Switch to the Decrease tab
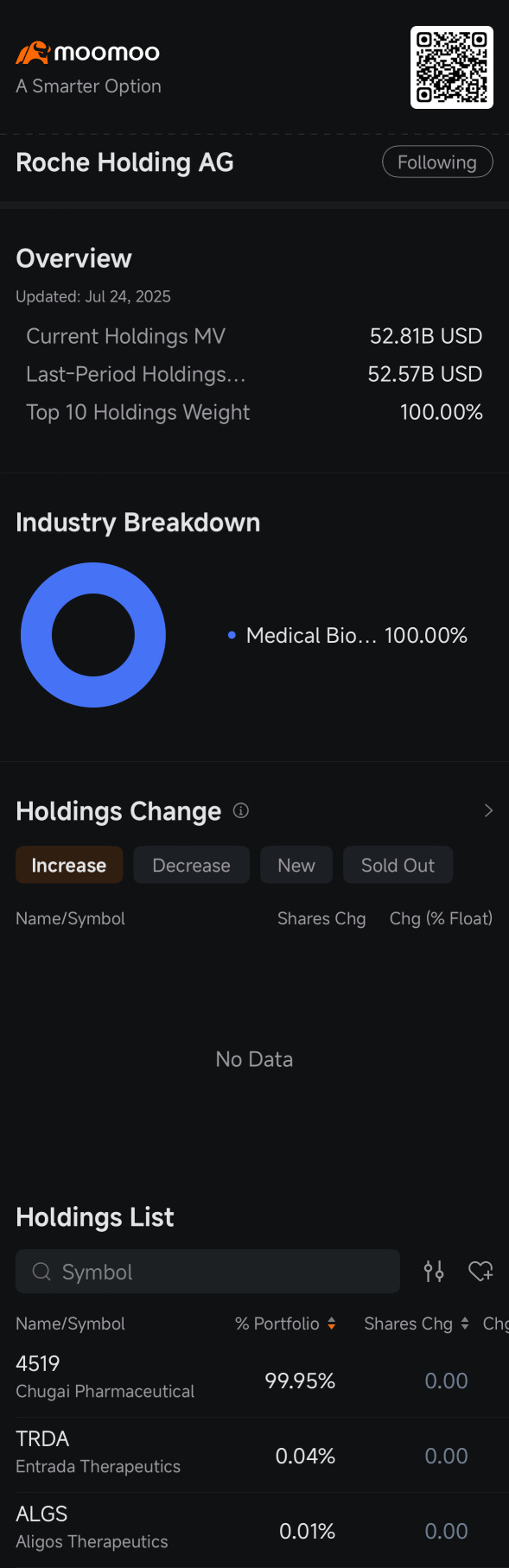Screen dimensions: 509x1568 [x=192, y=865]
